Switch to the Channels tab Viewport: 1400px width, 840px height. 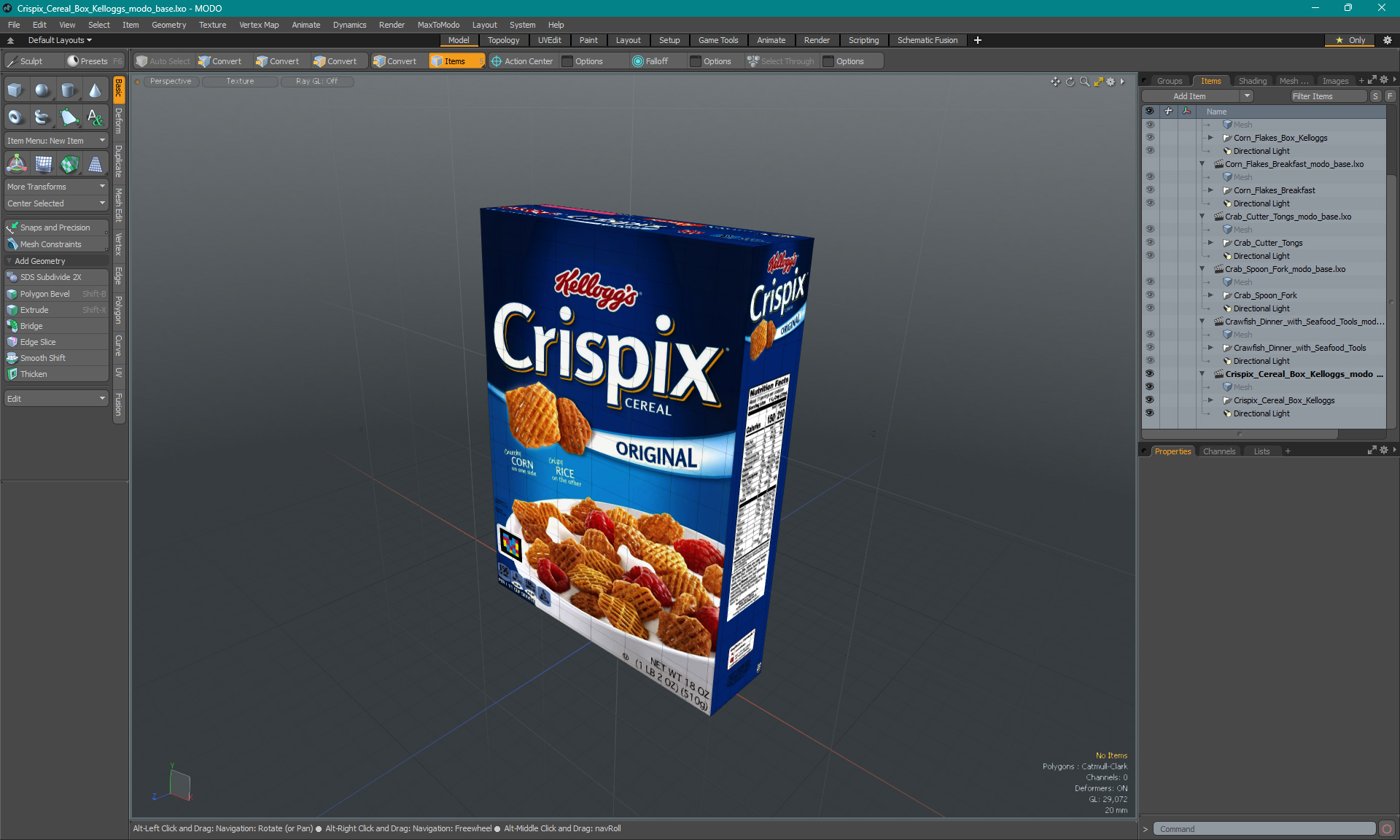(1219, 451)
